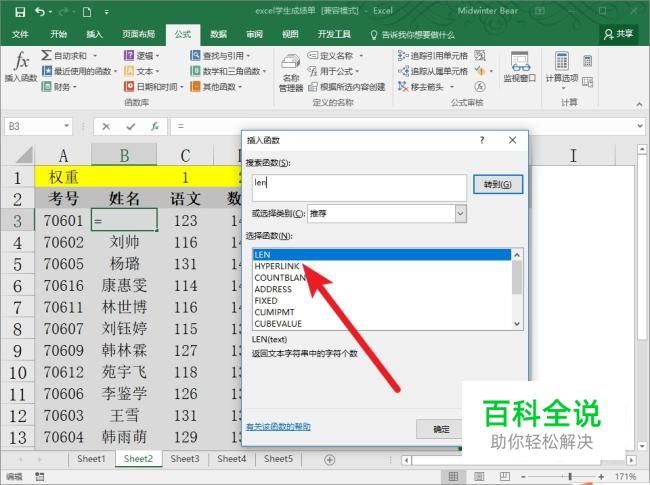
Task: Cancel formula entry with the X icon
Action: point(106,126)
